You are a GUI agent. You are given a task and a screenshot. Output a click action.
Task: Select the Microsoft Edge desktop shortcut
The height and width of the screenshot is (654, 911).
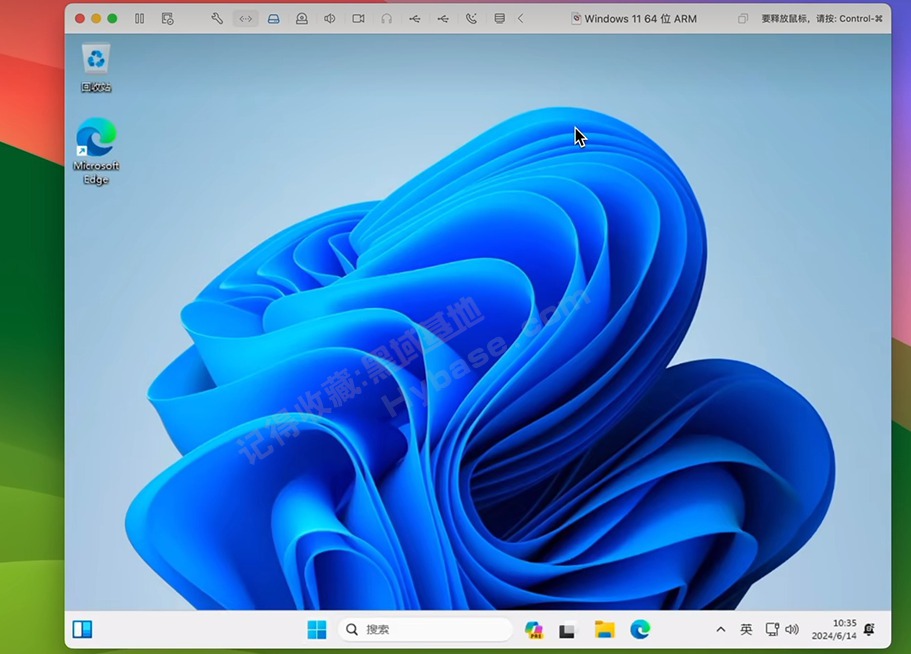(x=96, y=151)
